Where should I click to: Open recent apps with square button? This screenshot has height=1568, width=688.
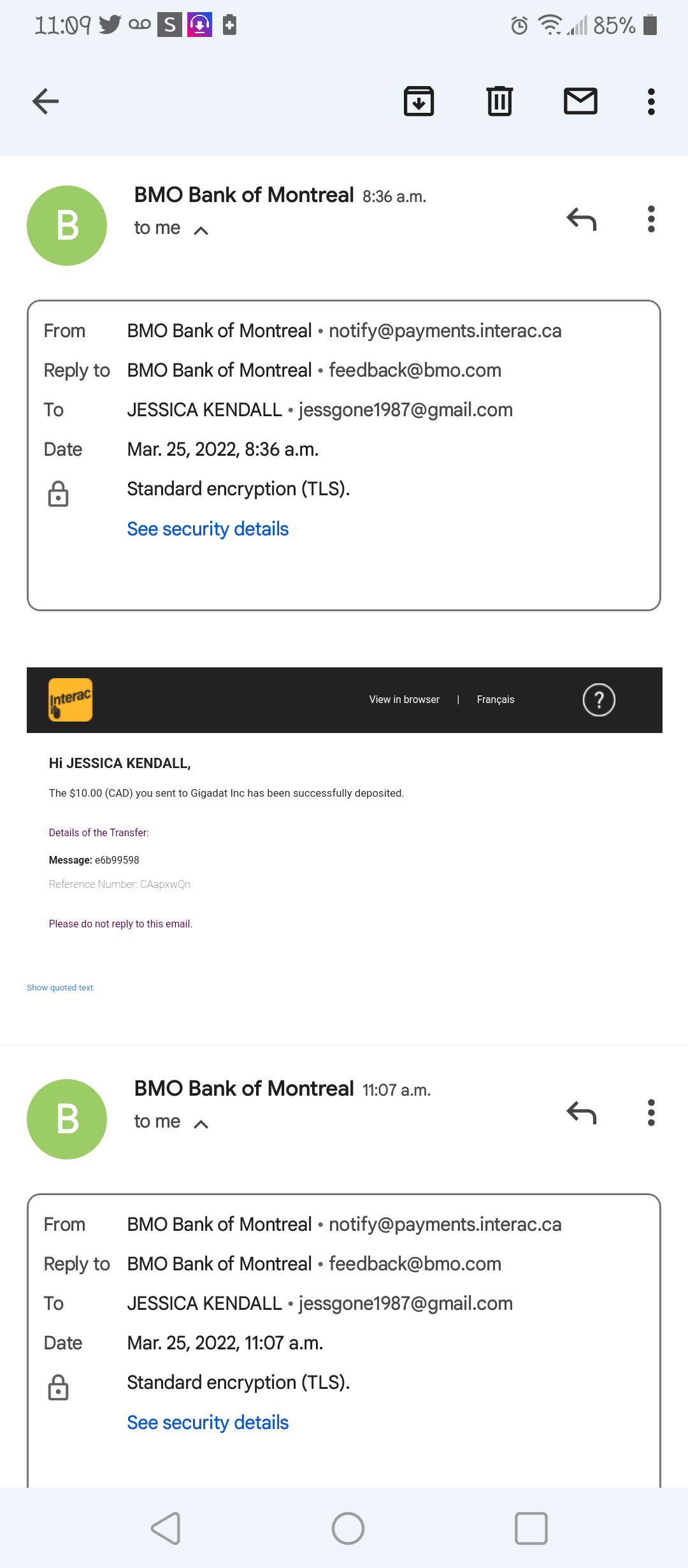(x=531, y=1528)
